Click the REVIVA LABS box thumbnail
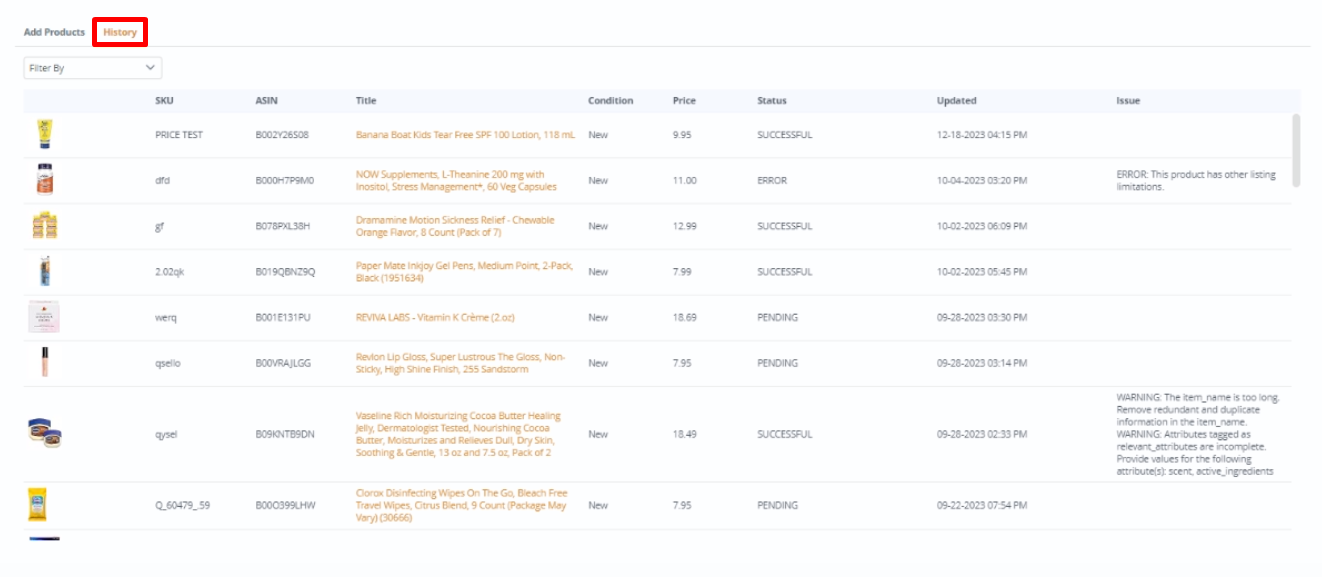Viewport: 1322px width, 577px height. [x=45, y=316]
